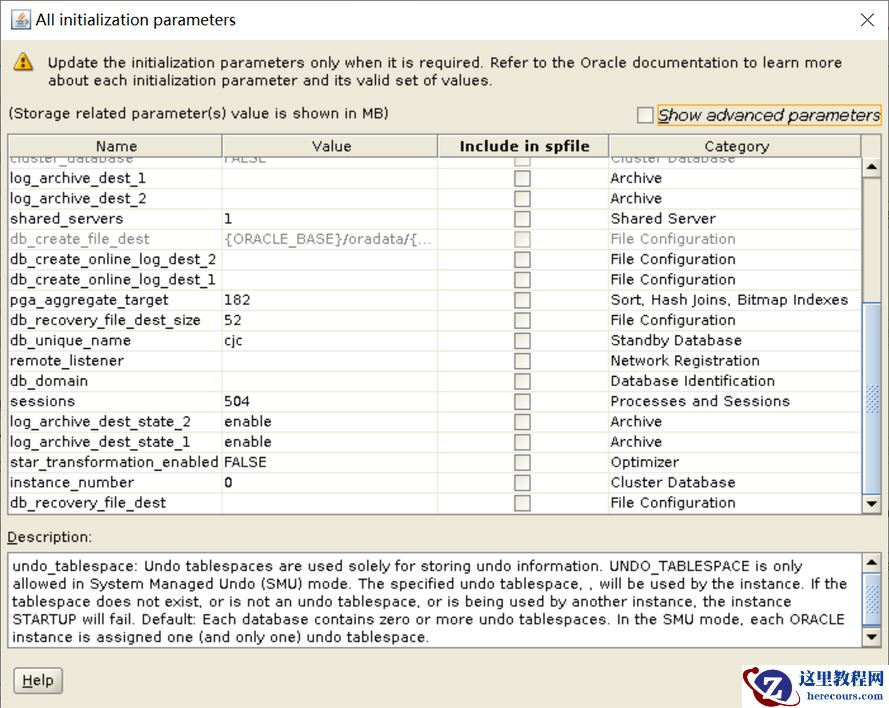Select the db_create_file_dest parameter row
This screenshot has width=889, height=708.
point(434,239)
